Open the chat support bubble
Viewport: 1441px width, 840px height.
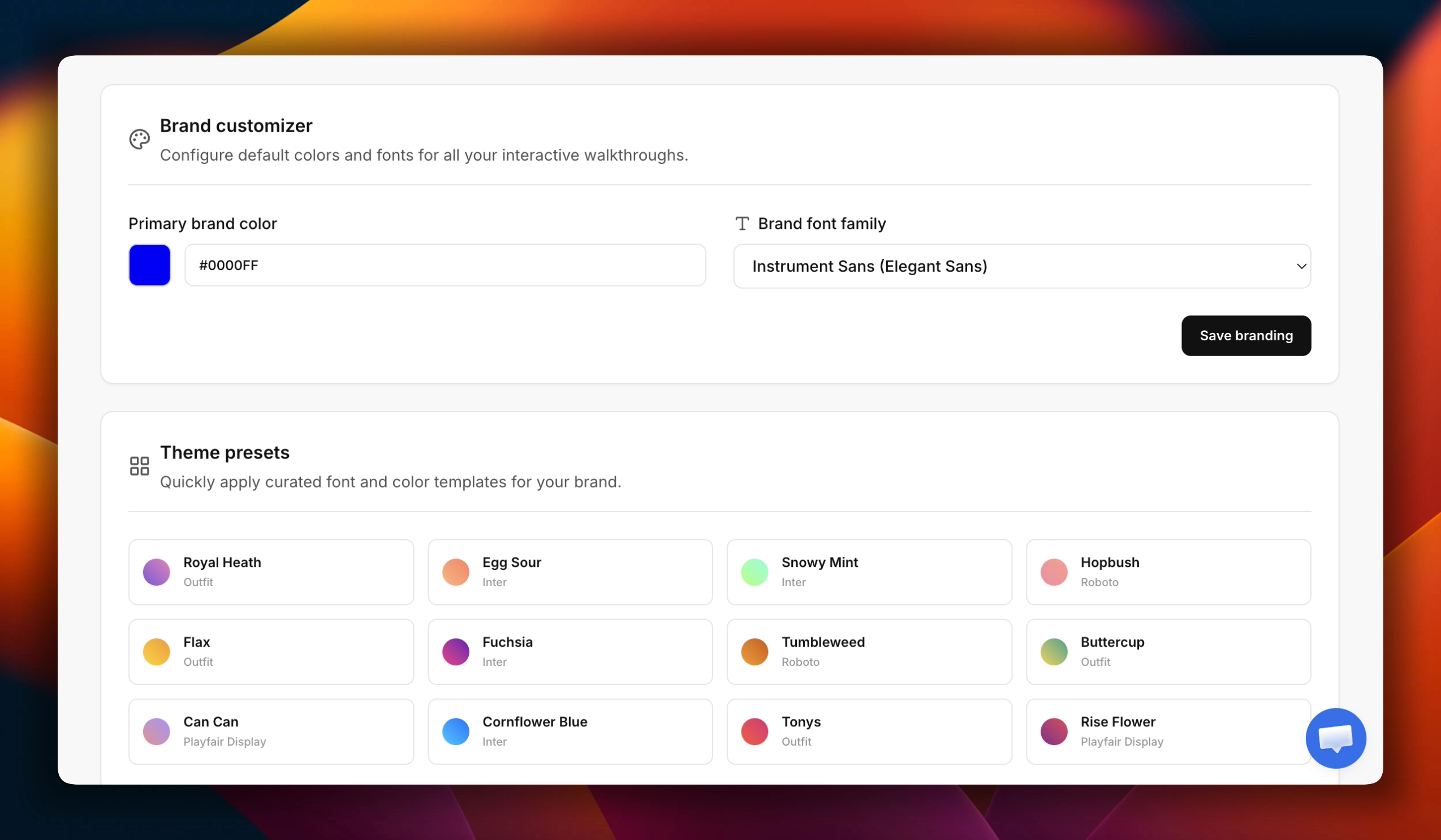1336,738
